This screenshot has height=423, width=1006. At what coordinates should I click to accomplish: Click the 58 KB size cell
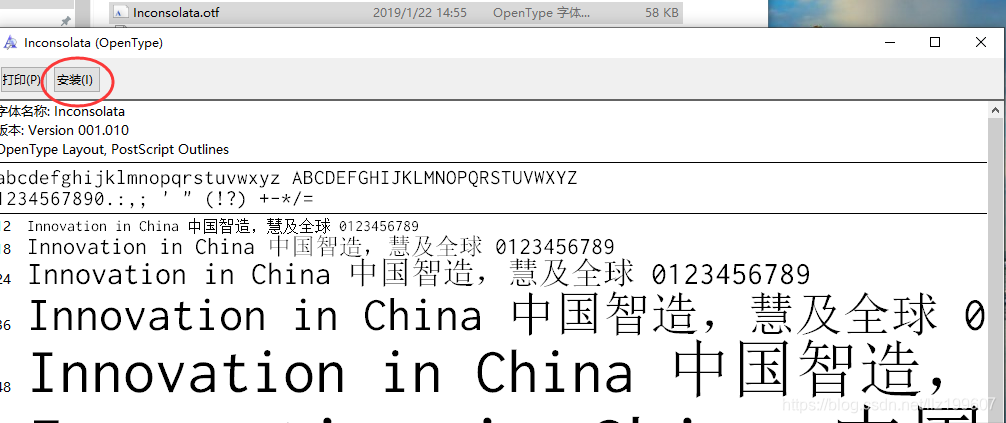coord(661,13)
